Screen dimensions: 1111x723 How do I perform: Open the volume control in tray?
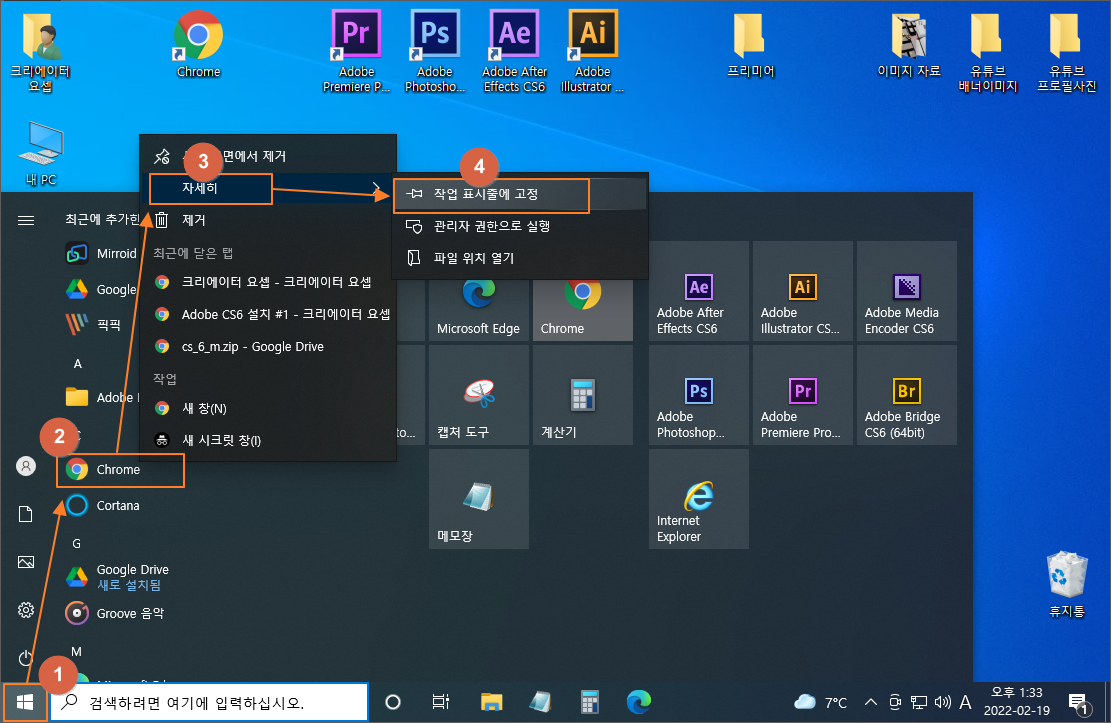click(x=942, y=702)
